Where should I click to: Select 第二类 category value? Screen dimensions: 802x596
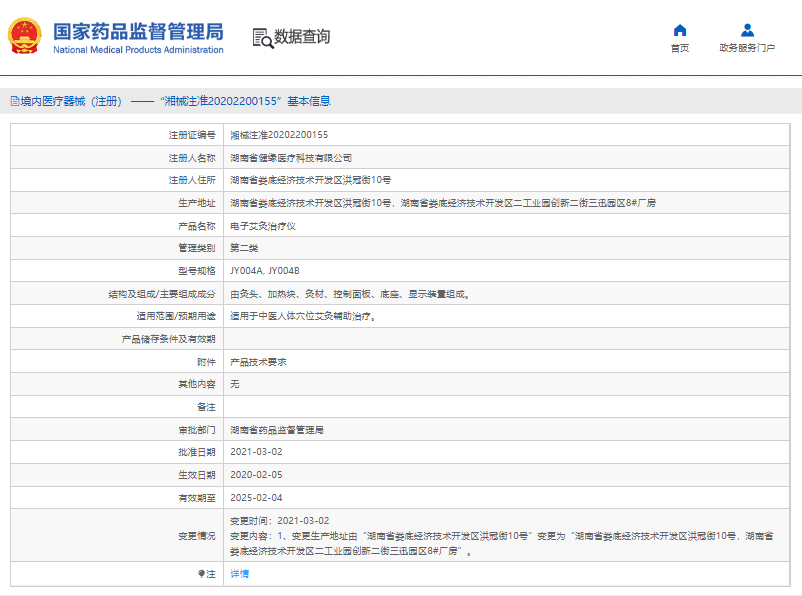click(244, 248)
